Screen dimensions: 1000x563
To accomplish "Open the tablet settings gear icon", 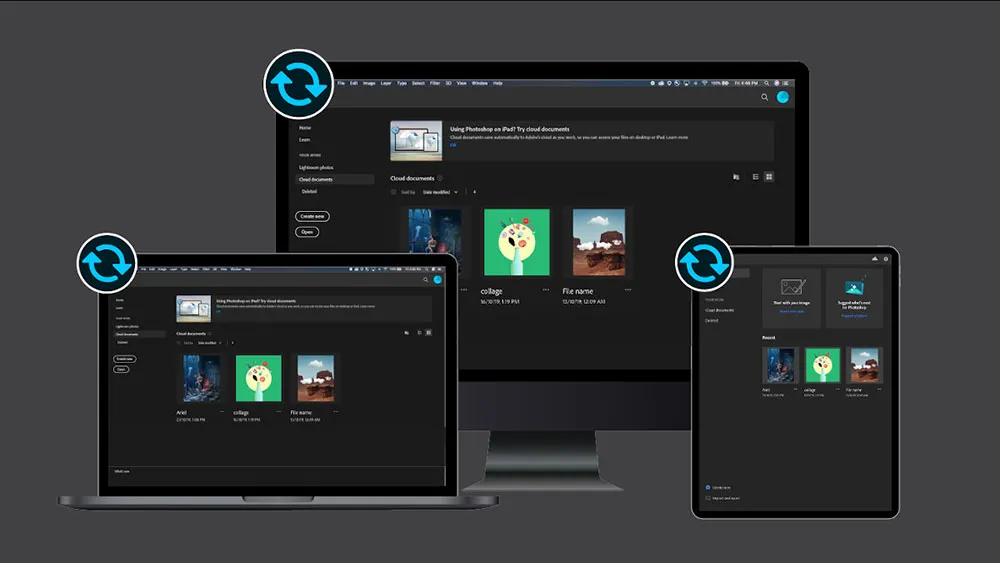I will pos(885,258).
